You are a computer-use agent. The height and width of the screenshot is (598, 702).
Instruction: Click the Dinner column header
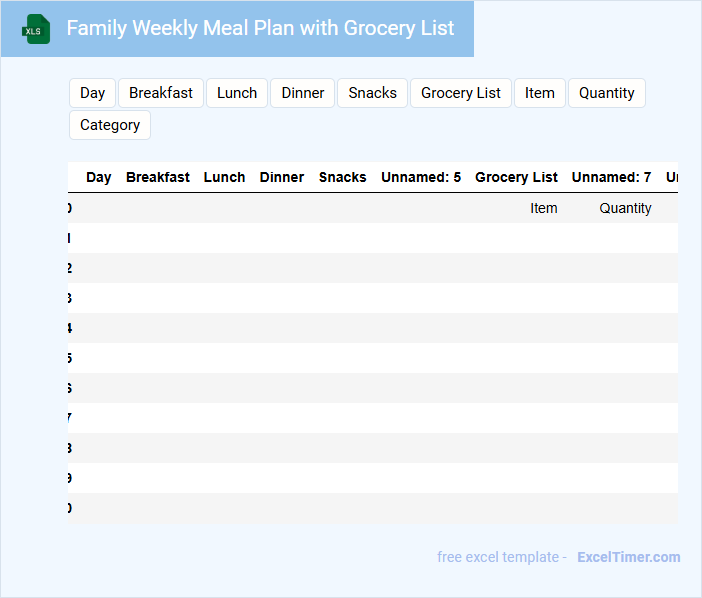[x=282, y=177]
